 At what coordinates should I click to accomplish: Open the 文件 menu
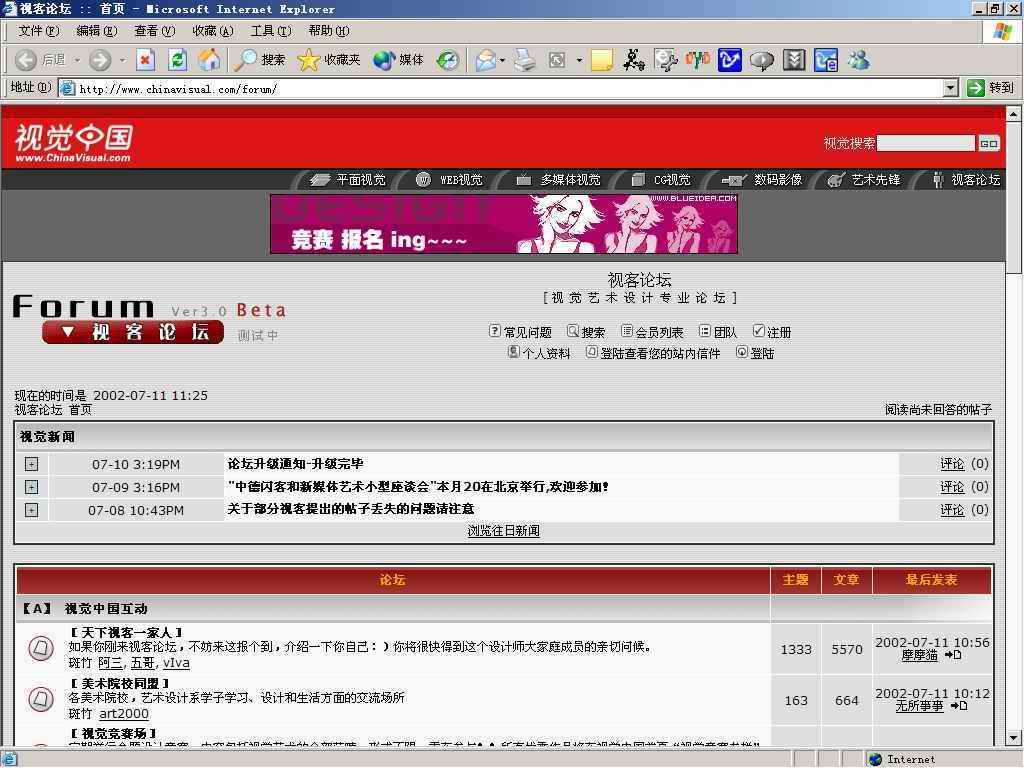pyautogui.click(x=36, y=30)
